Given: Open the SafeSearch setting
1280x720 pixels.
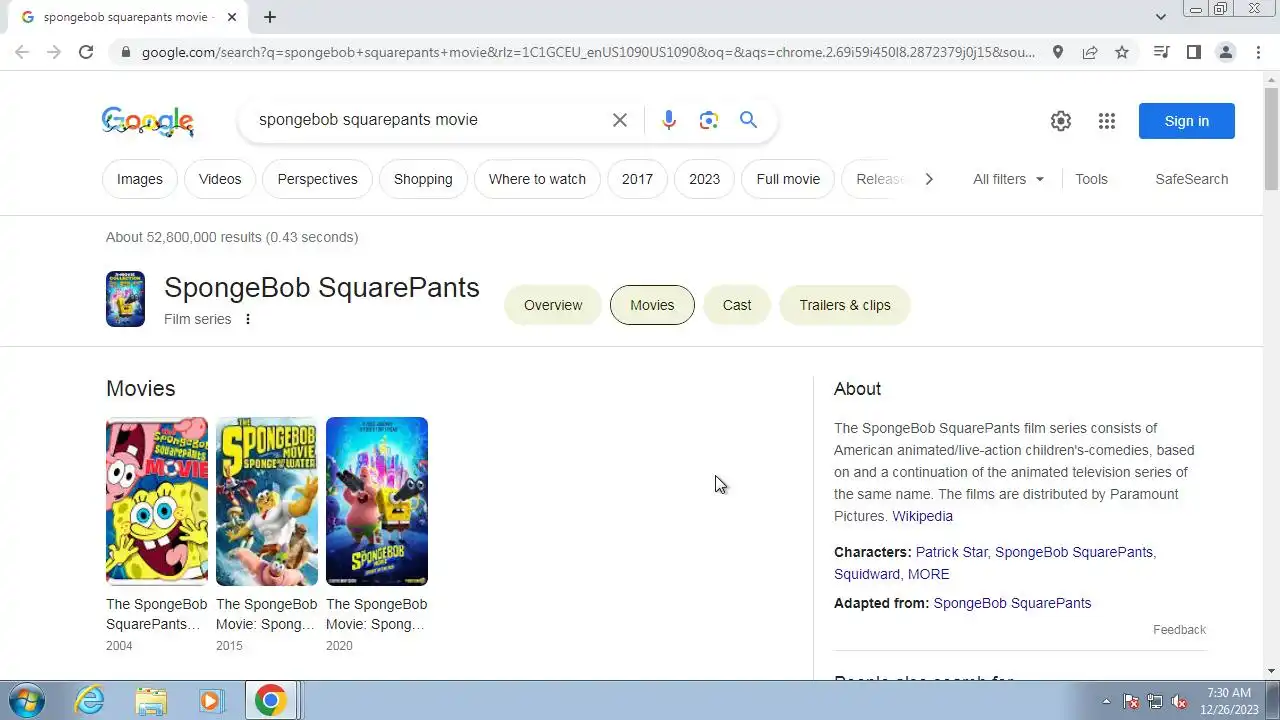Looking at the screenshot, I should coord(1192,179).
